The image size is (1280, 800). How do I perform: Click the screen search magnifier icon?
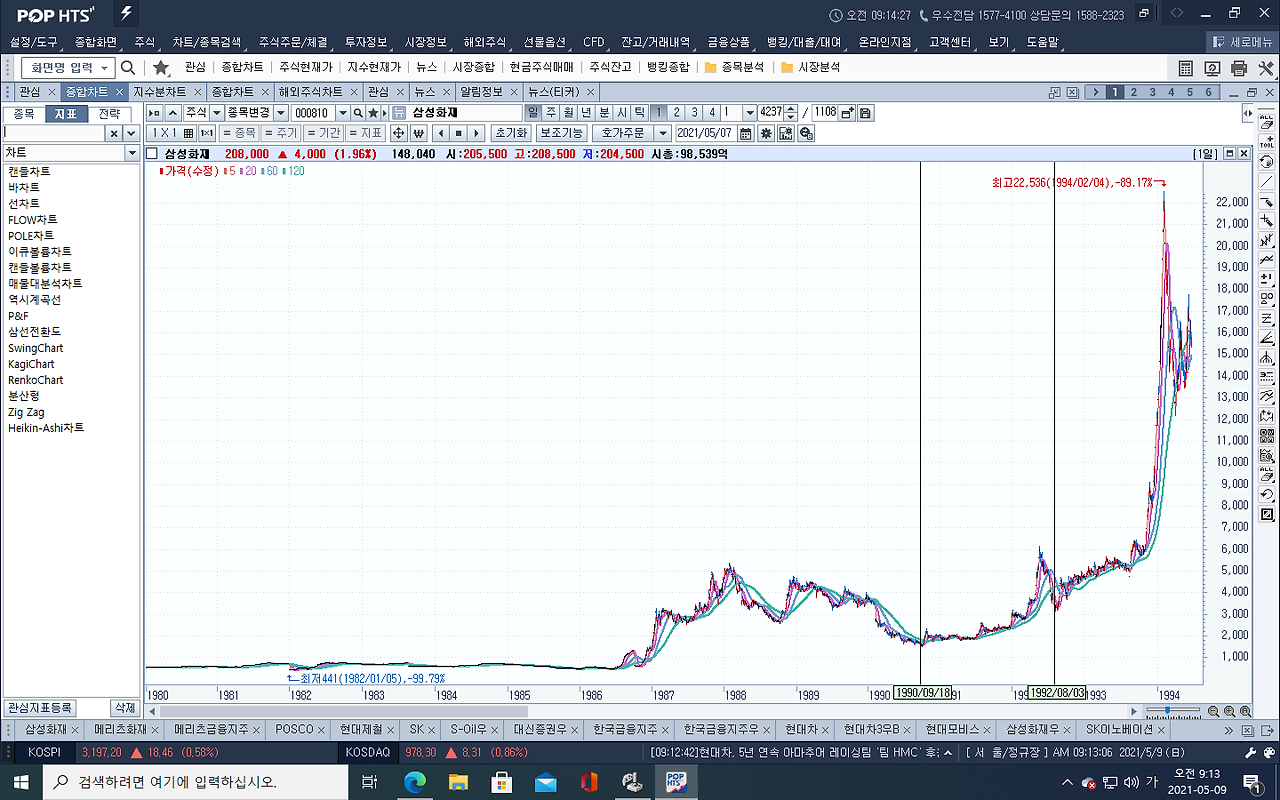click(x=128, y=68)
